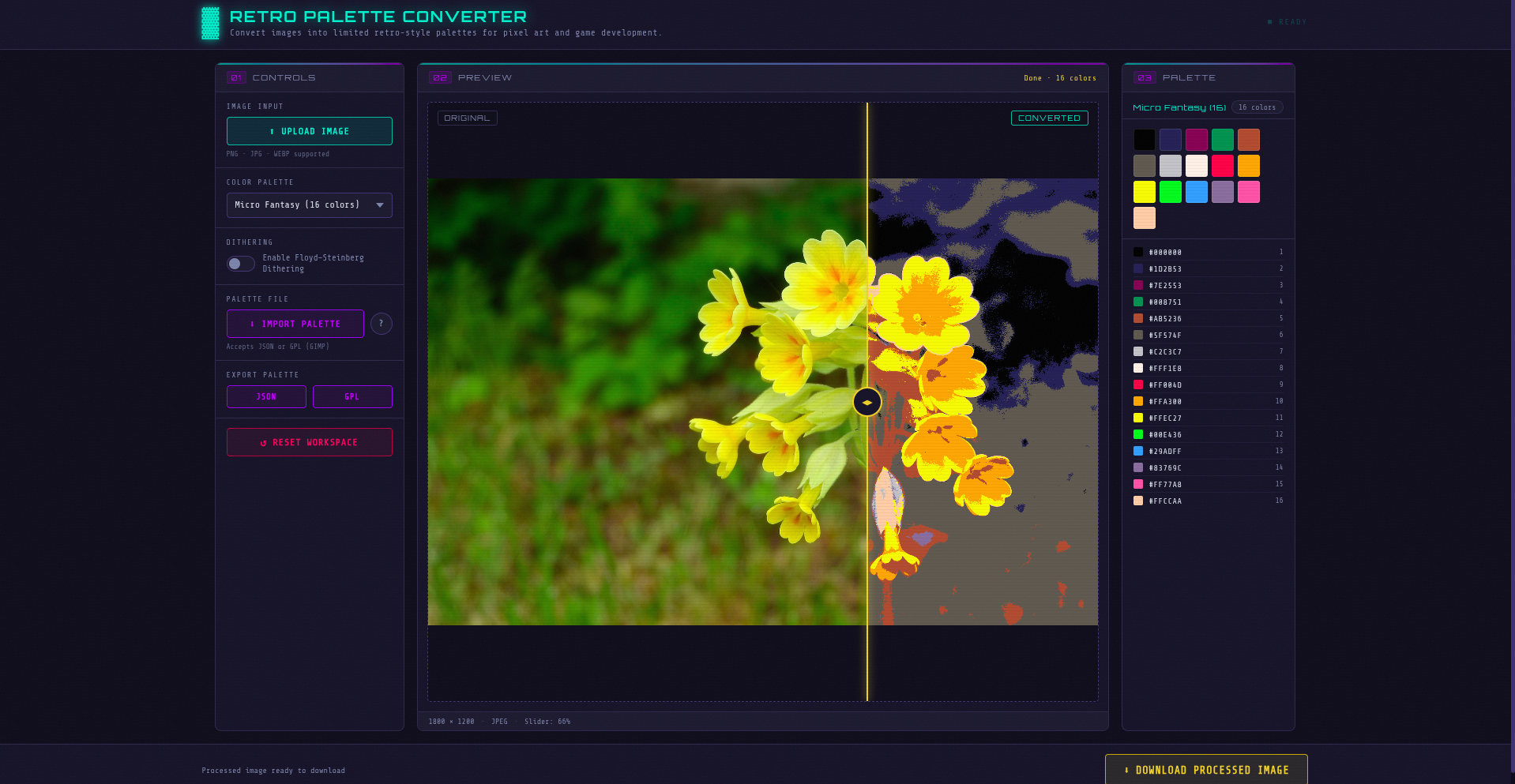Download the processed image
Viewport: 1515px width, 784px height.
pos(1206,770)
